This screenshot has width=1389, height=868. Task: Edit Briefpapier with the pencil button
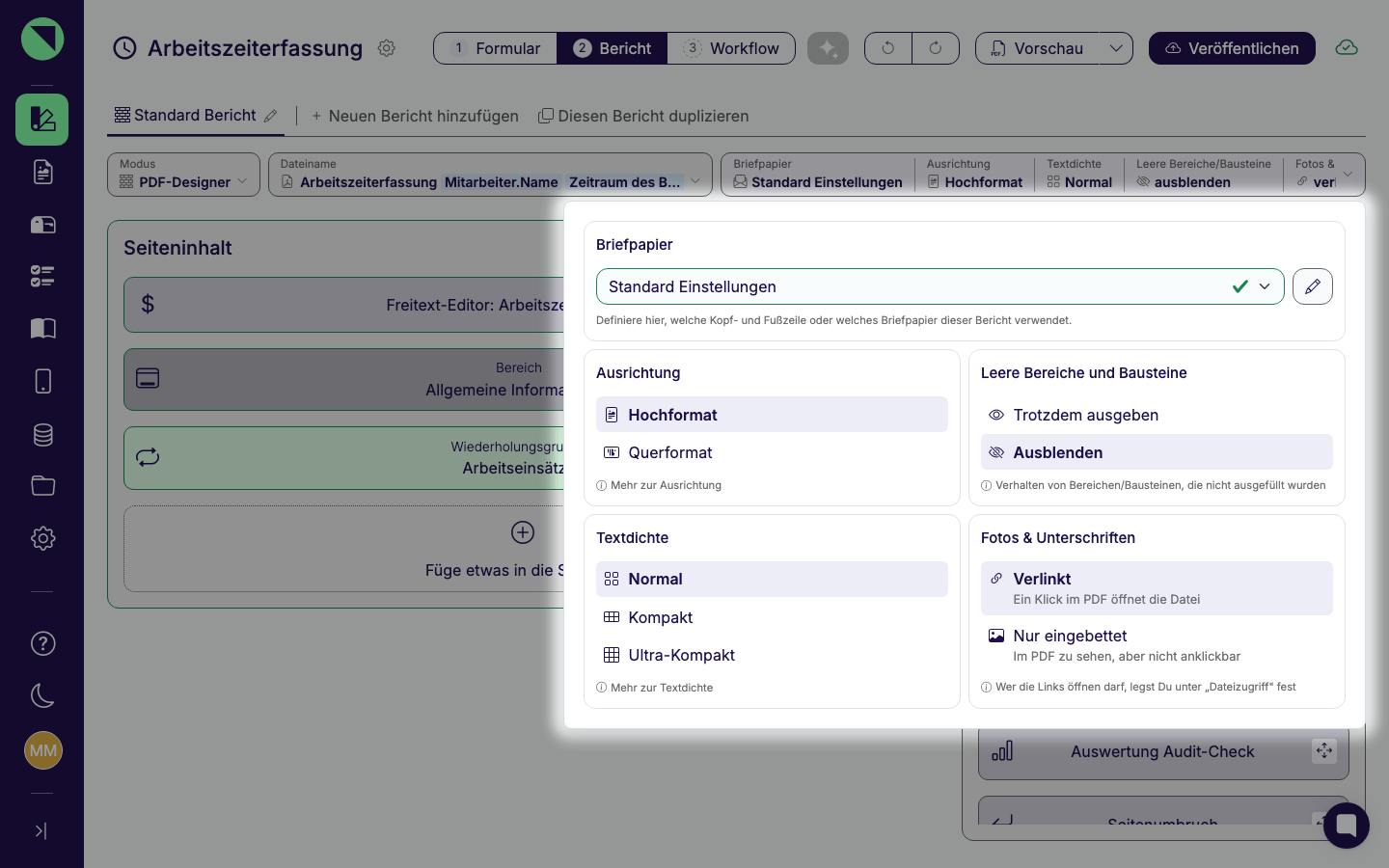1313,286
